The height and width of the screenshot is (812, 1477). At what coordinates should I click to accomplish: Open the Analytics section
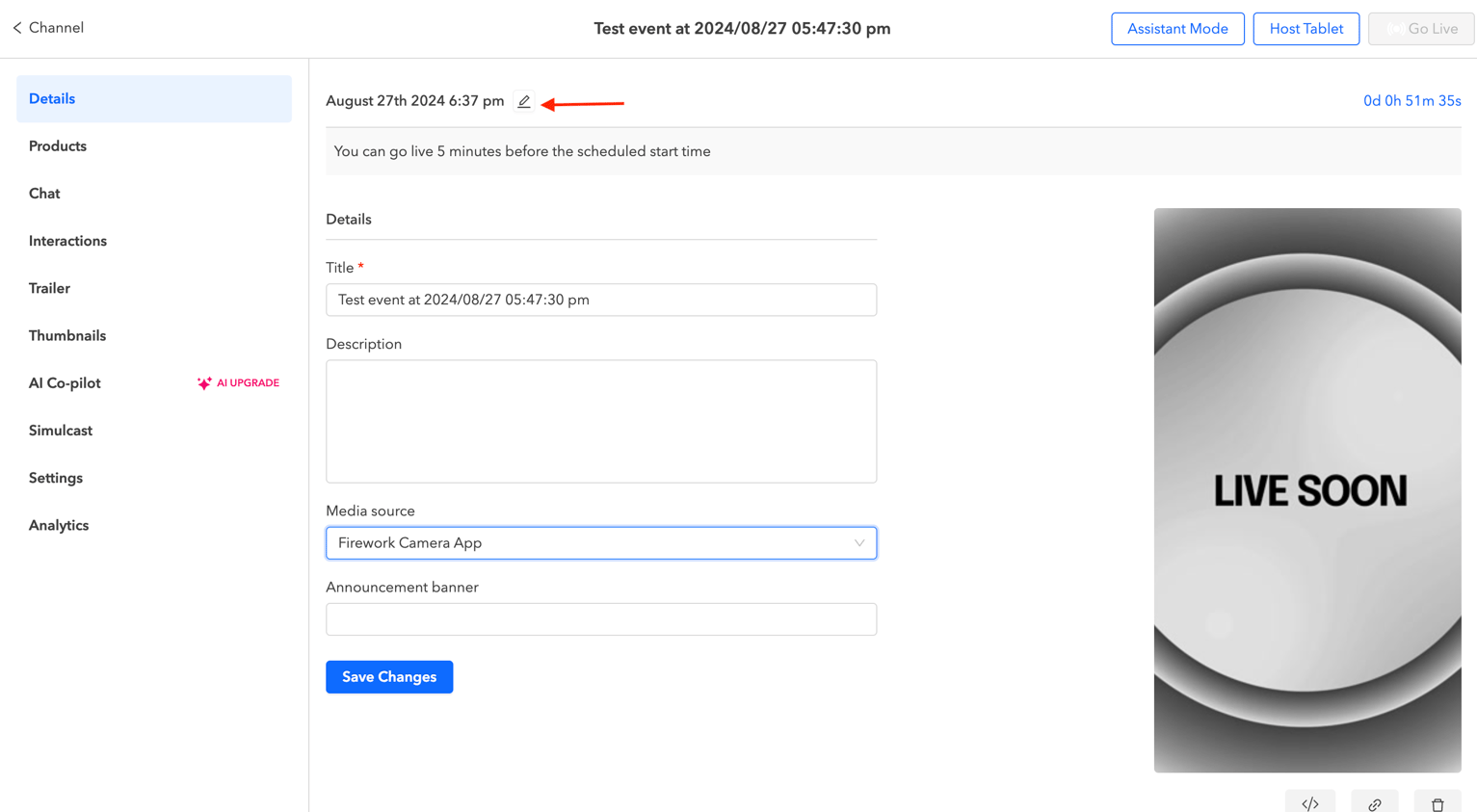[x=59, y=525]
